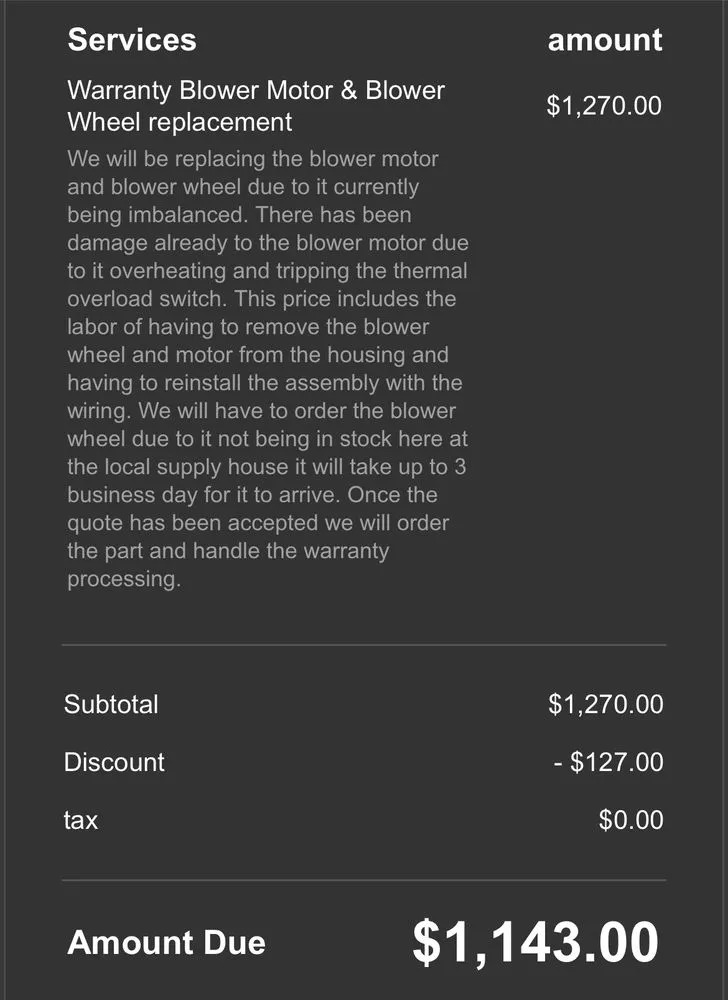Click the amount column header

pos(604,40)
